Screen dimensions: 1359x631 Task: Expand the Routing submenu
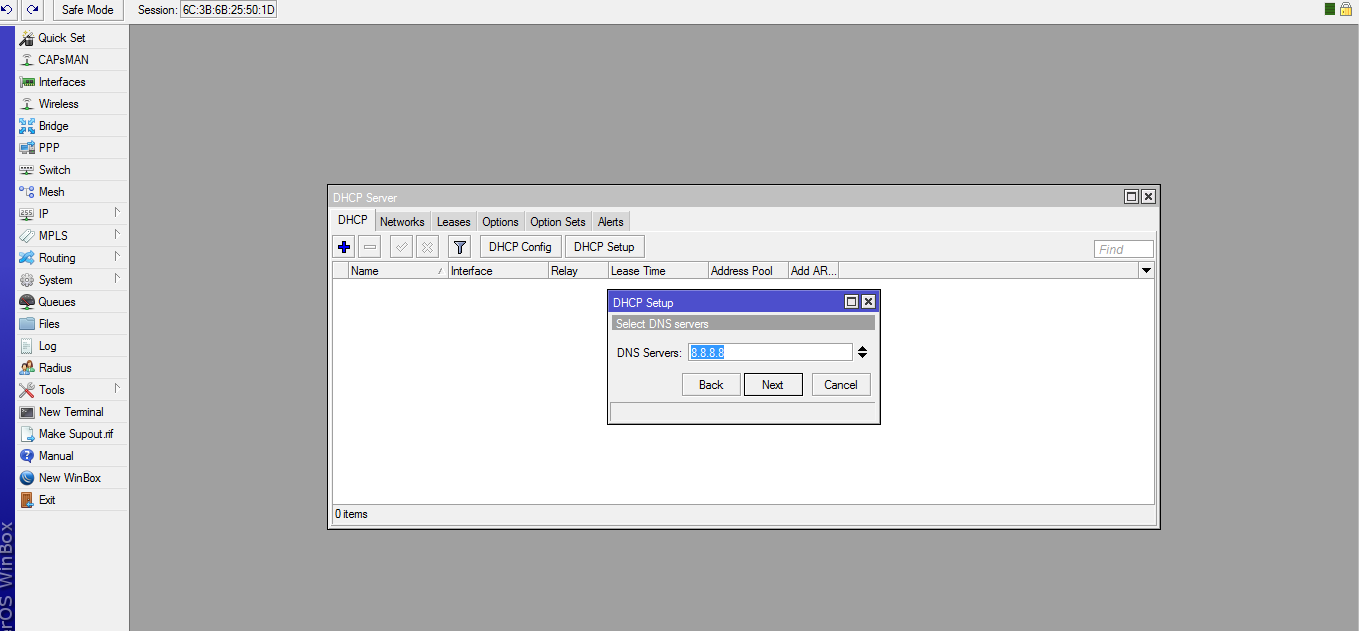72,258
